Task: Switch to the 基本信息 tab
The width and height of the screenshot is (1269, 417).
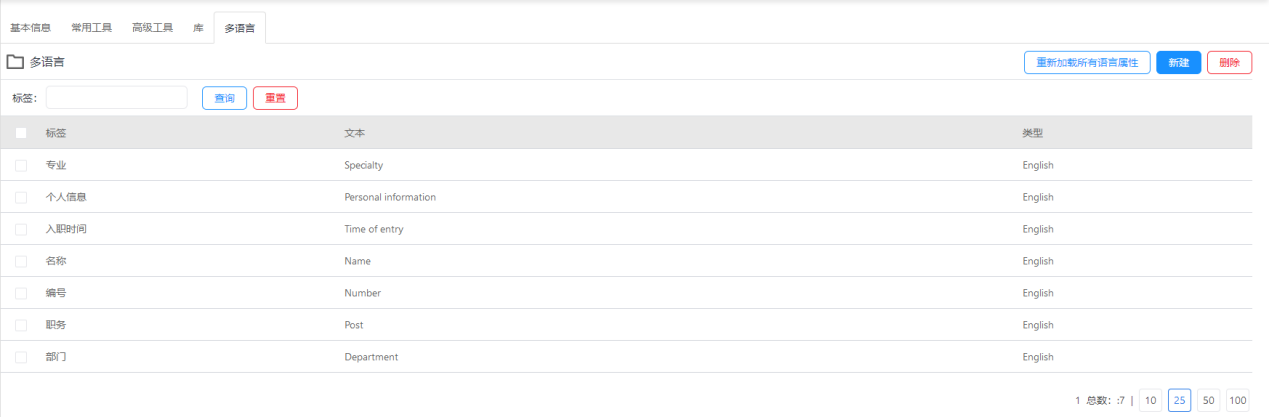Action: [31, 28]
